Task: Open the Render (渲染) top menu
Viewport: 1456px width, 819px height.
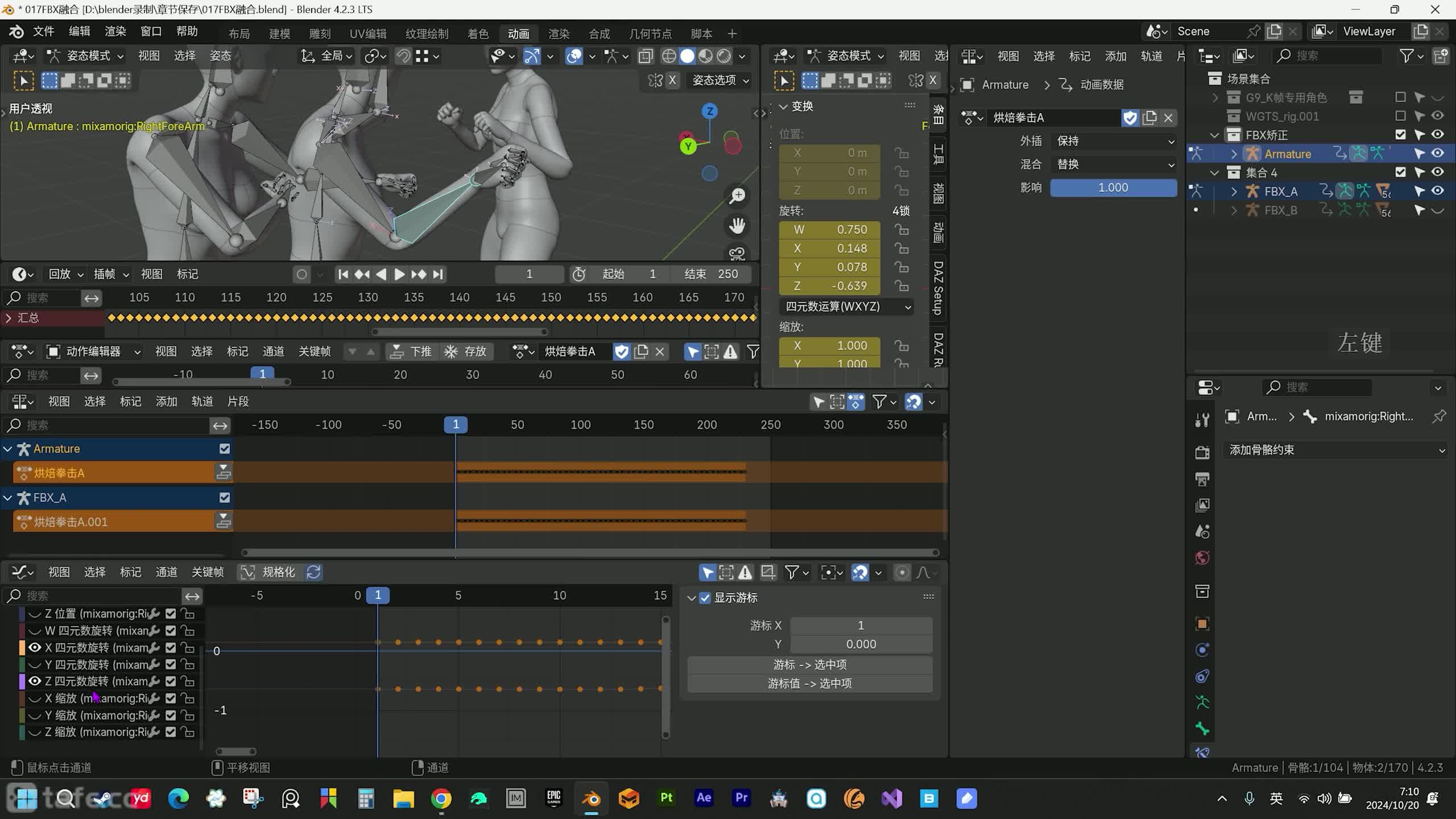Action: tap(115, 31)
